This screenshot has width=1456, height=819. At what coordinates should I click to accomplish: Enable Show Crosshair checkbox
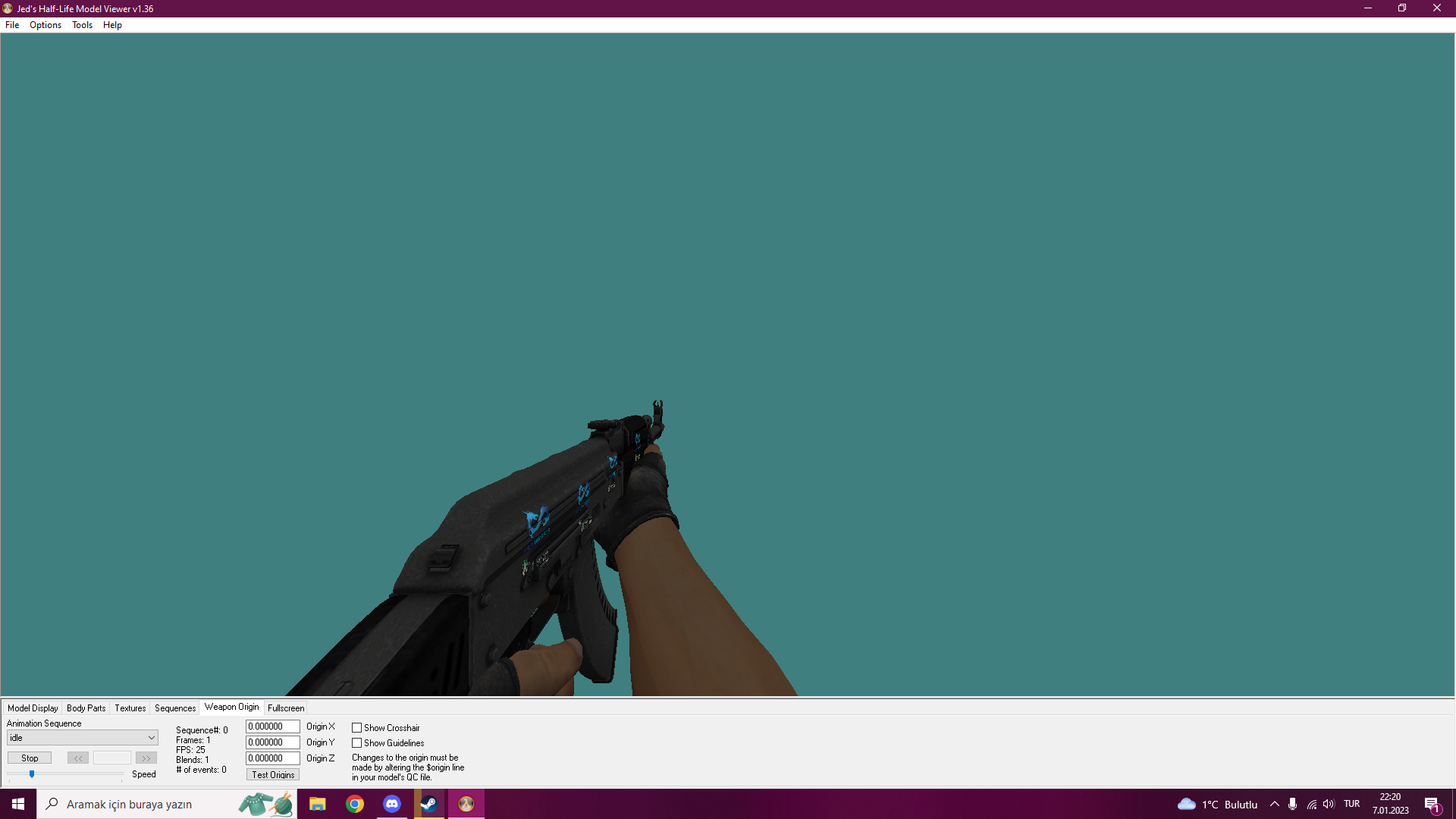click(x=356, y=728)
